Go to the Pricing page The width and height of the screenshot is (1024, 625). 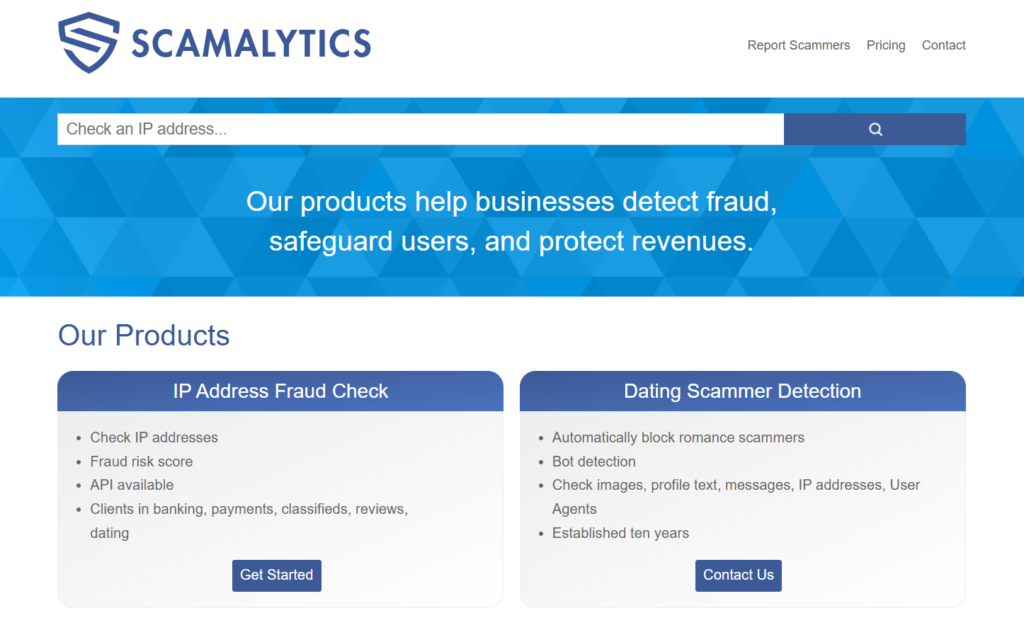885,45
